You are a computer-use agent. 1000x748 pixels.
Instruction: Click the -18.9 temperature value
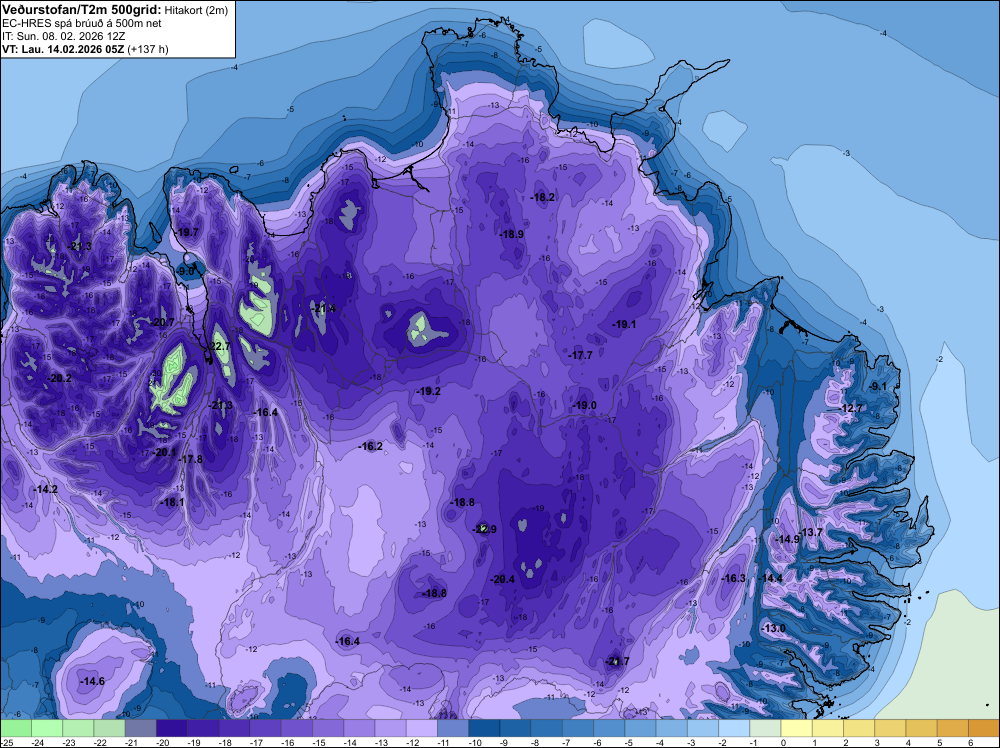point(511,234)
